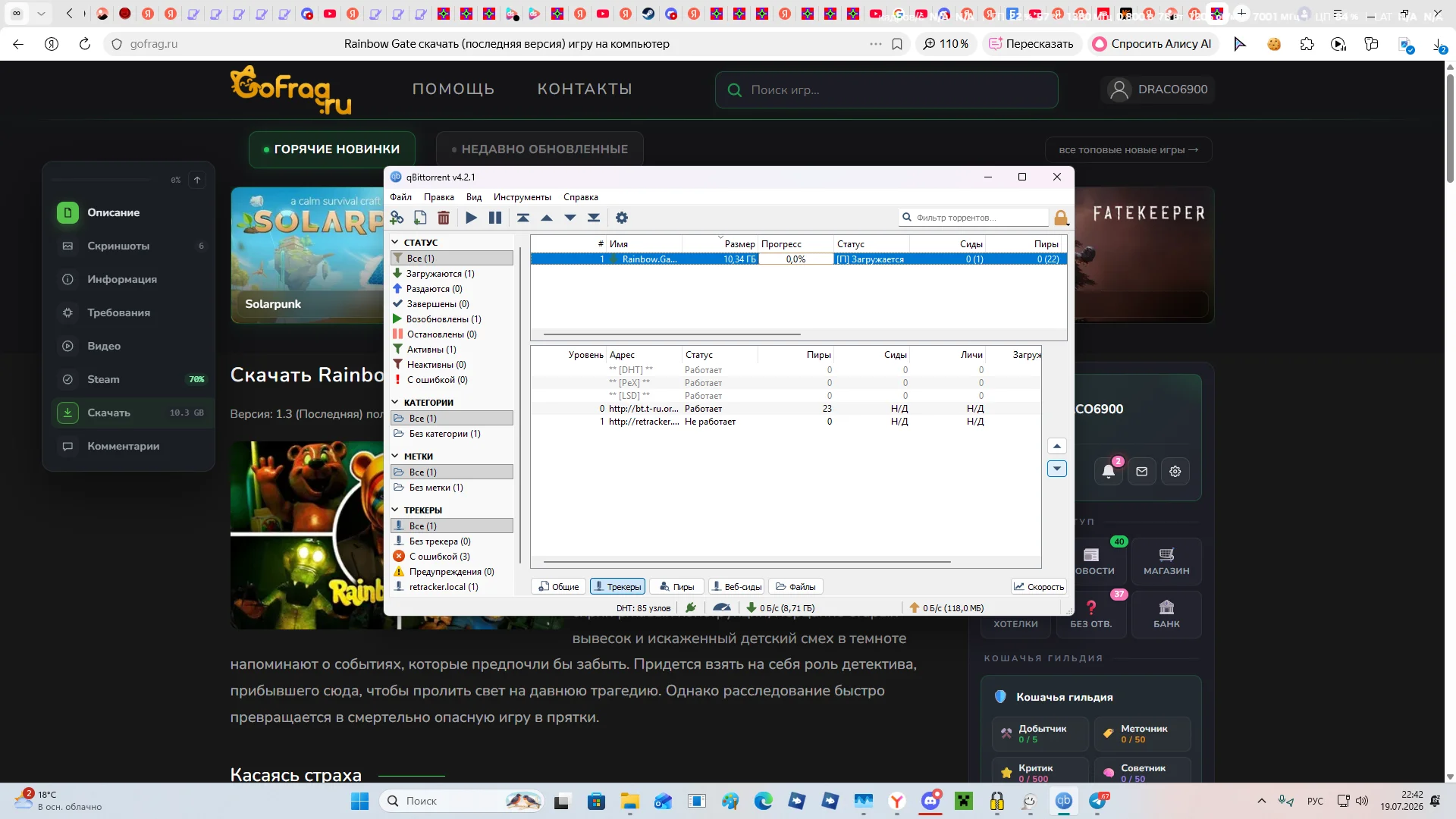Image resolution: width=1456 pixels, height=819 pixels.
Task: Click the GoFrag.ru logo on the website
Action: (291, 89)
